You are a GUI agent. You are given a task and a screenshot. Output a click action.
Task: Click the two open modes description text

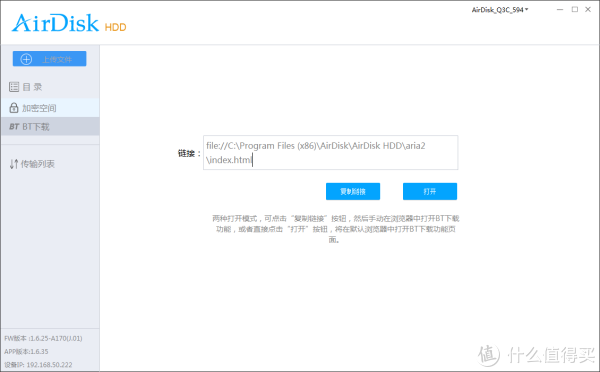[x=336, y=229]
